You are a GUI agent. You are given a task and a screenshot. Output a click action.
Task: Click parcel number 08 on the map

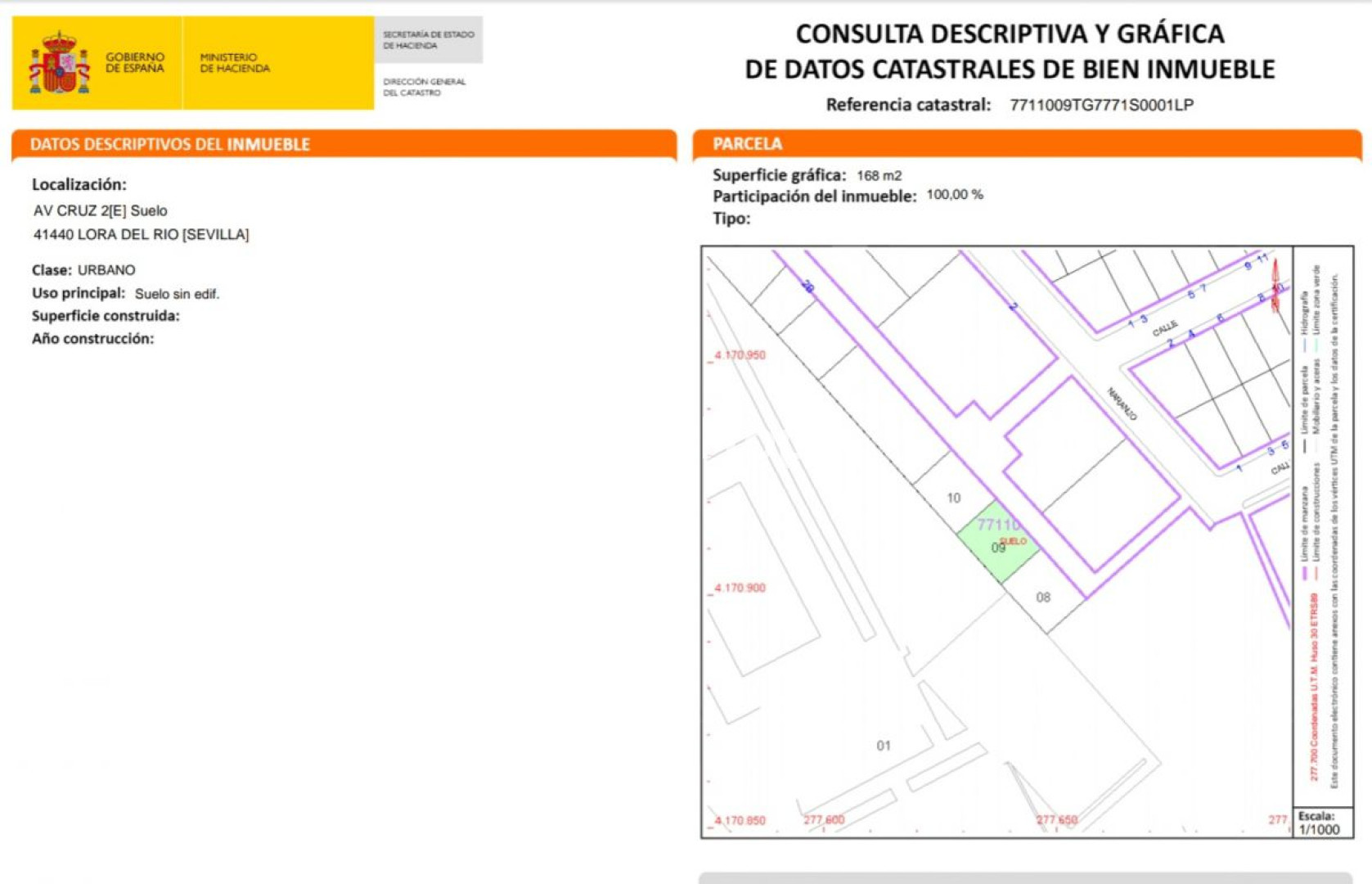(x=1043, y=598)
